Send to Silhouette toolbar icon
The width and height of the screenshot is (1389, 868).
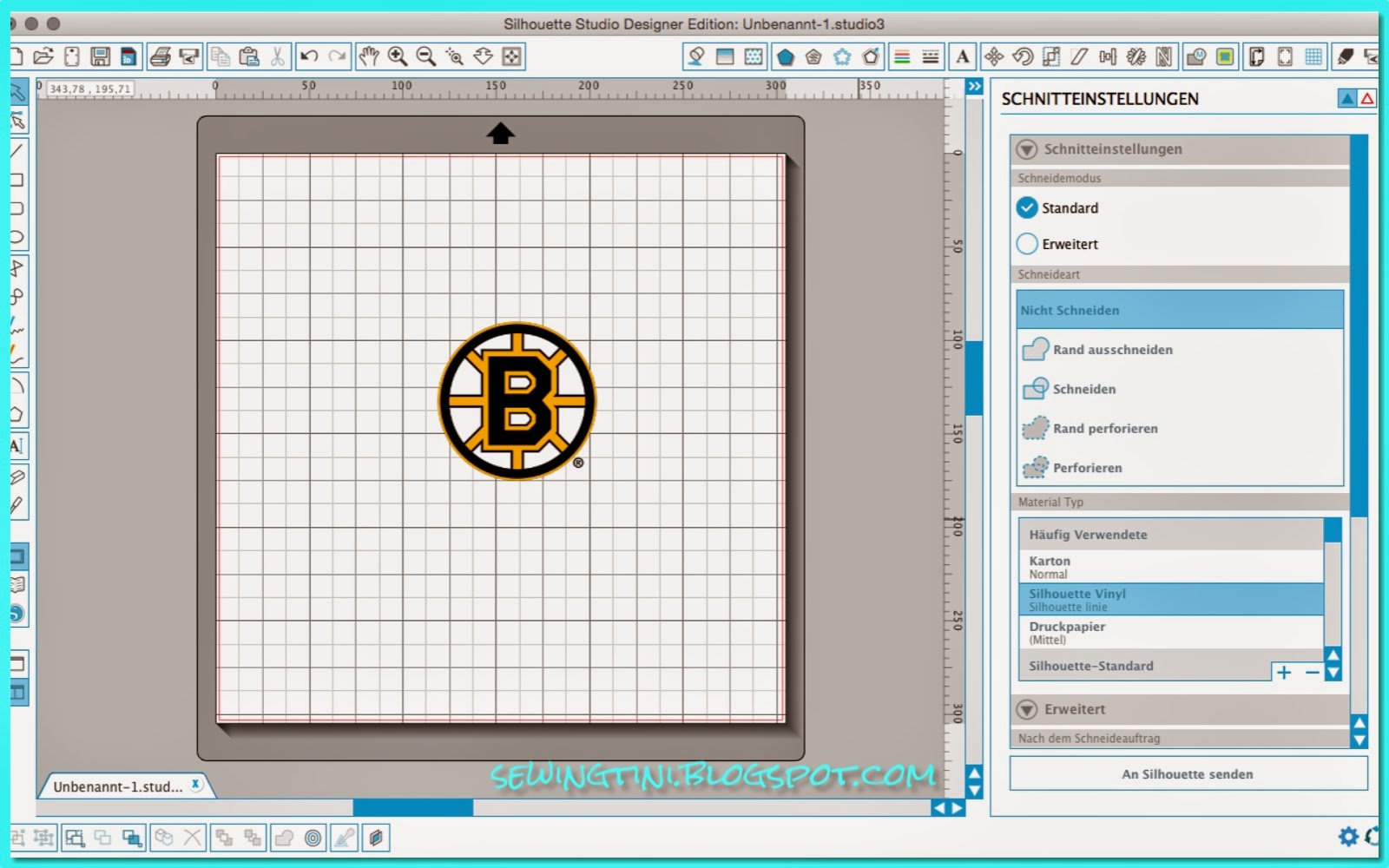(189, 57)
